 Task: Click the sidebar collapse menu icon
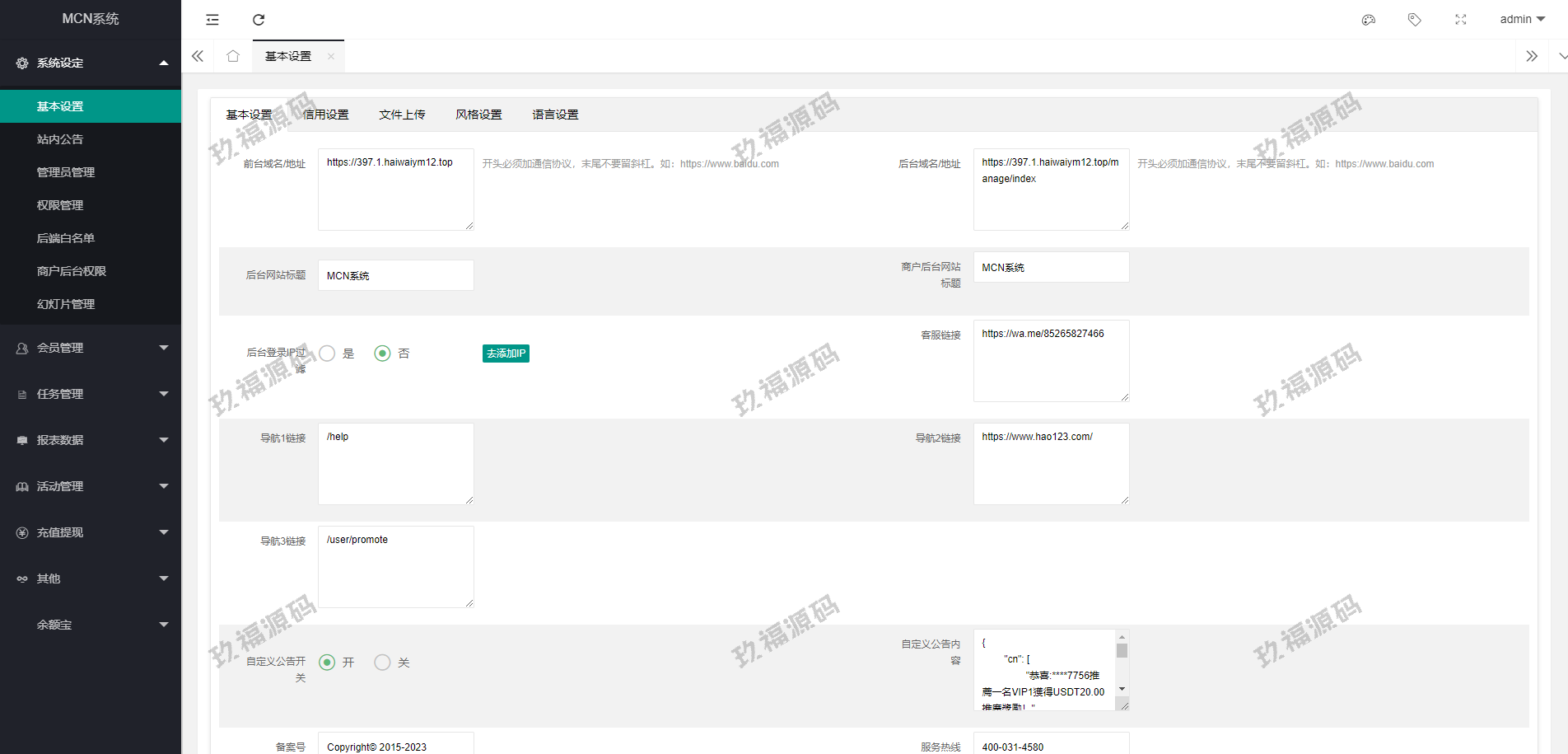[212, 20]
